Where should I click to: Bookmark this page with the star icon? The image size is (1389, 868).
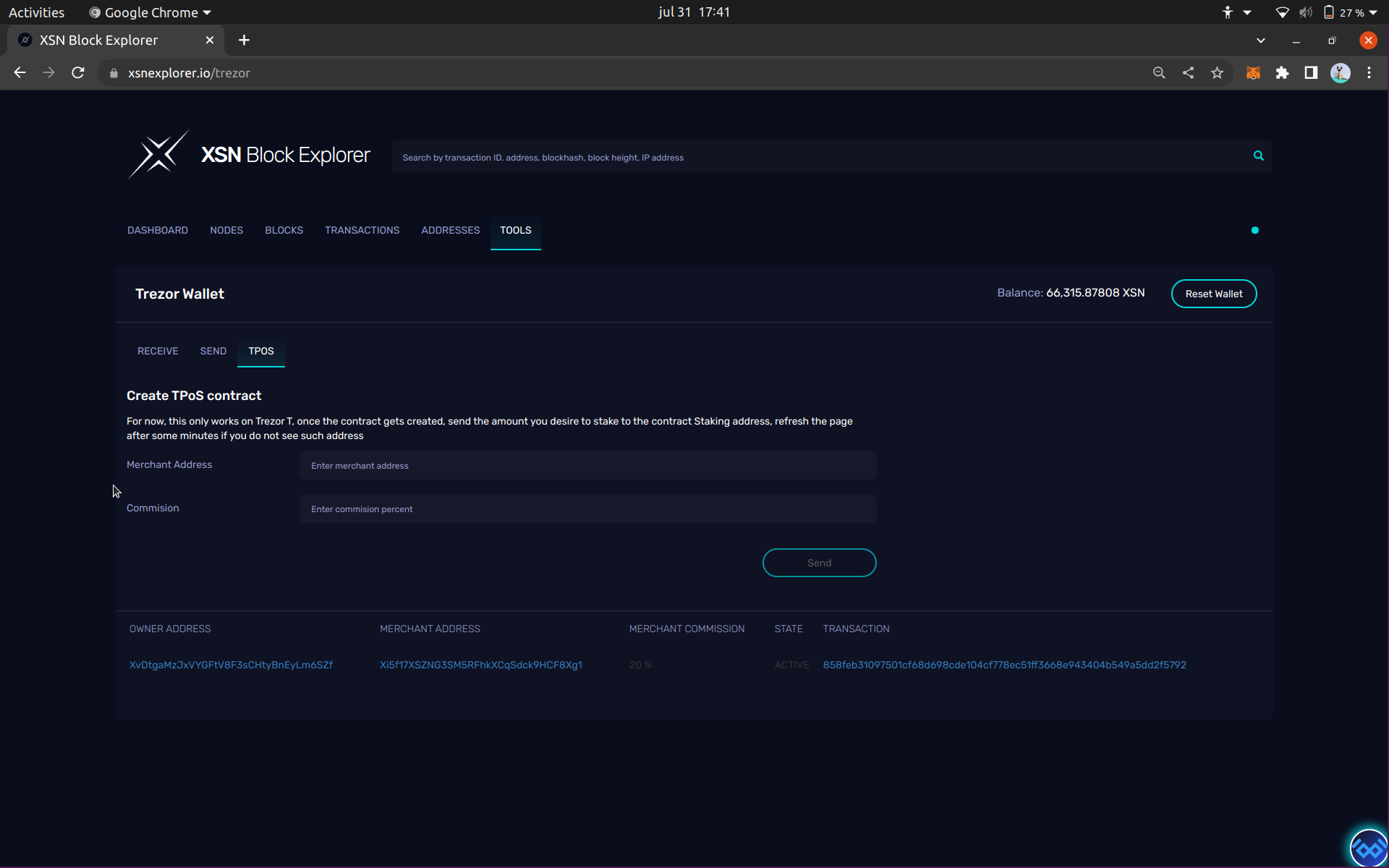[x=1217, y=73]
